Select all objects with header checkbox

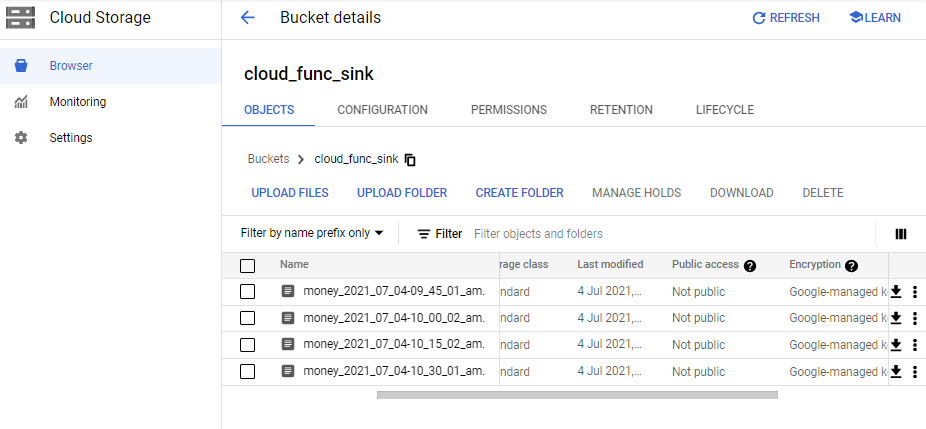pos(248,266)
